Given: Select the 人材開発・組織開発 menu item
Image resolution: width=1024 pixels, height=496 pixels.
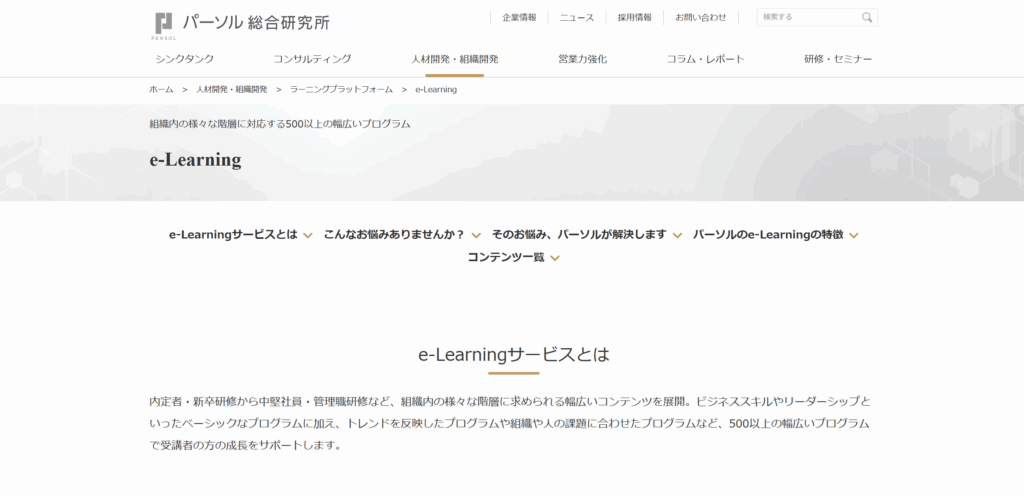Looking at the screenshot, I should click(455, 59).
